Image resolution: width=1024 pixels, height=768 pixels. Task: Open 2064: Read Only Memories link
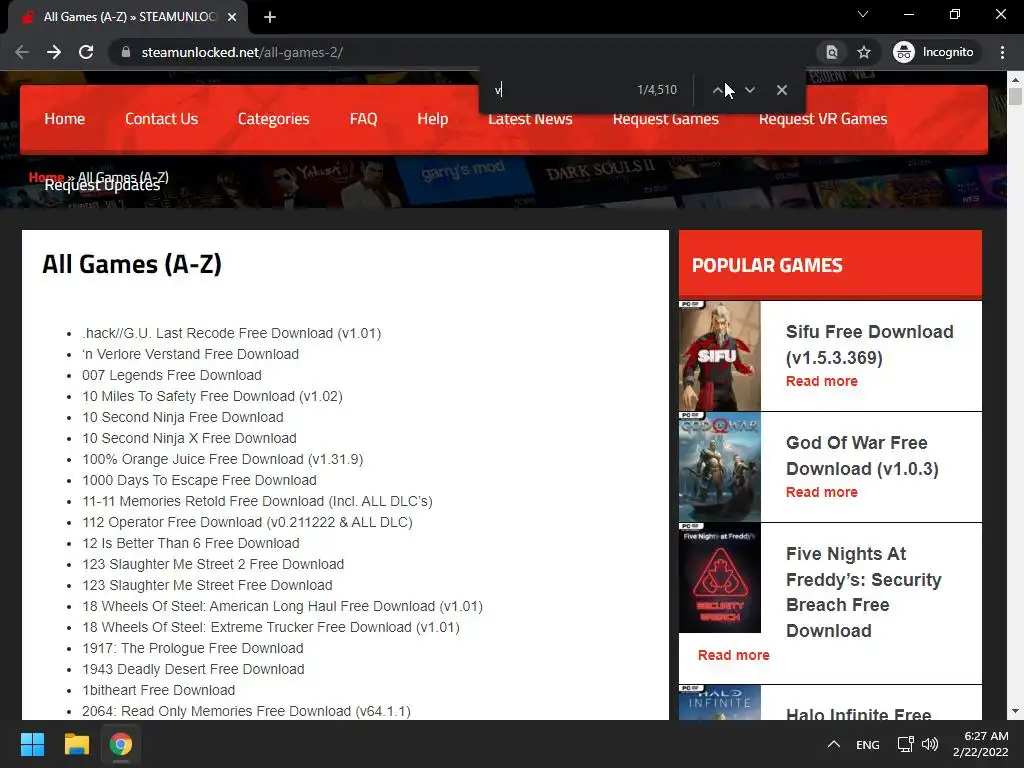pyautogui.click(x=246, y=711)
